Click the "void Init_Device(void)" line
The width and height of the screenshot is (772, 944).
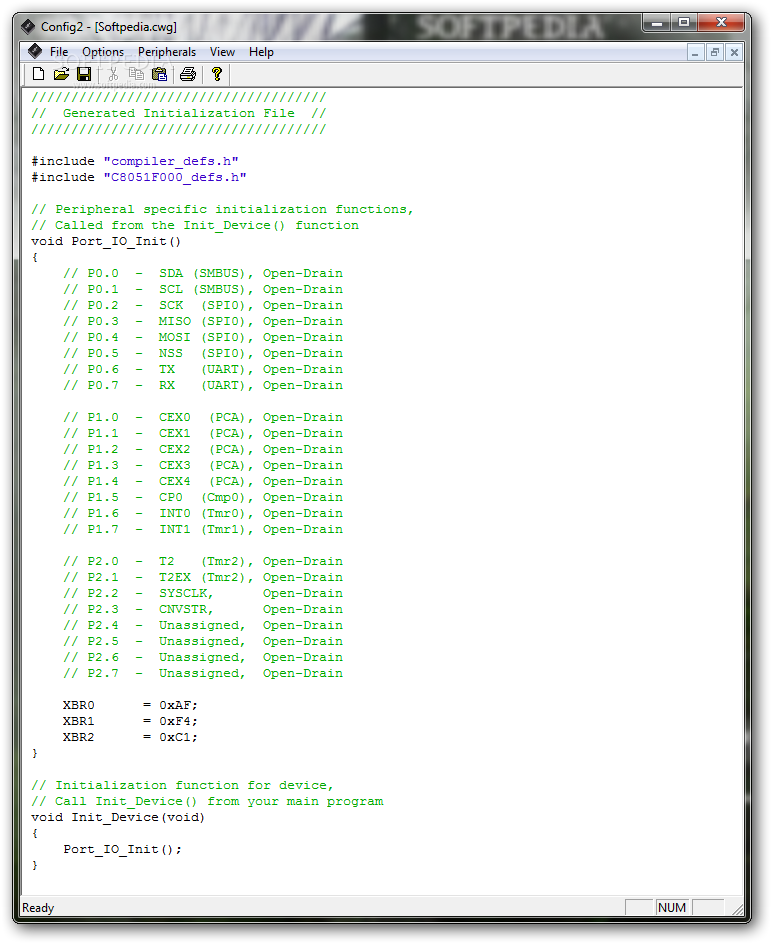click(118, 817)
